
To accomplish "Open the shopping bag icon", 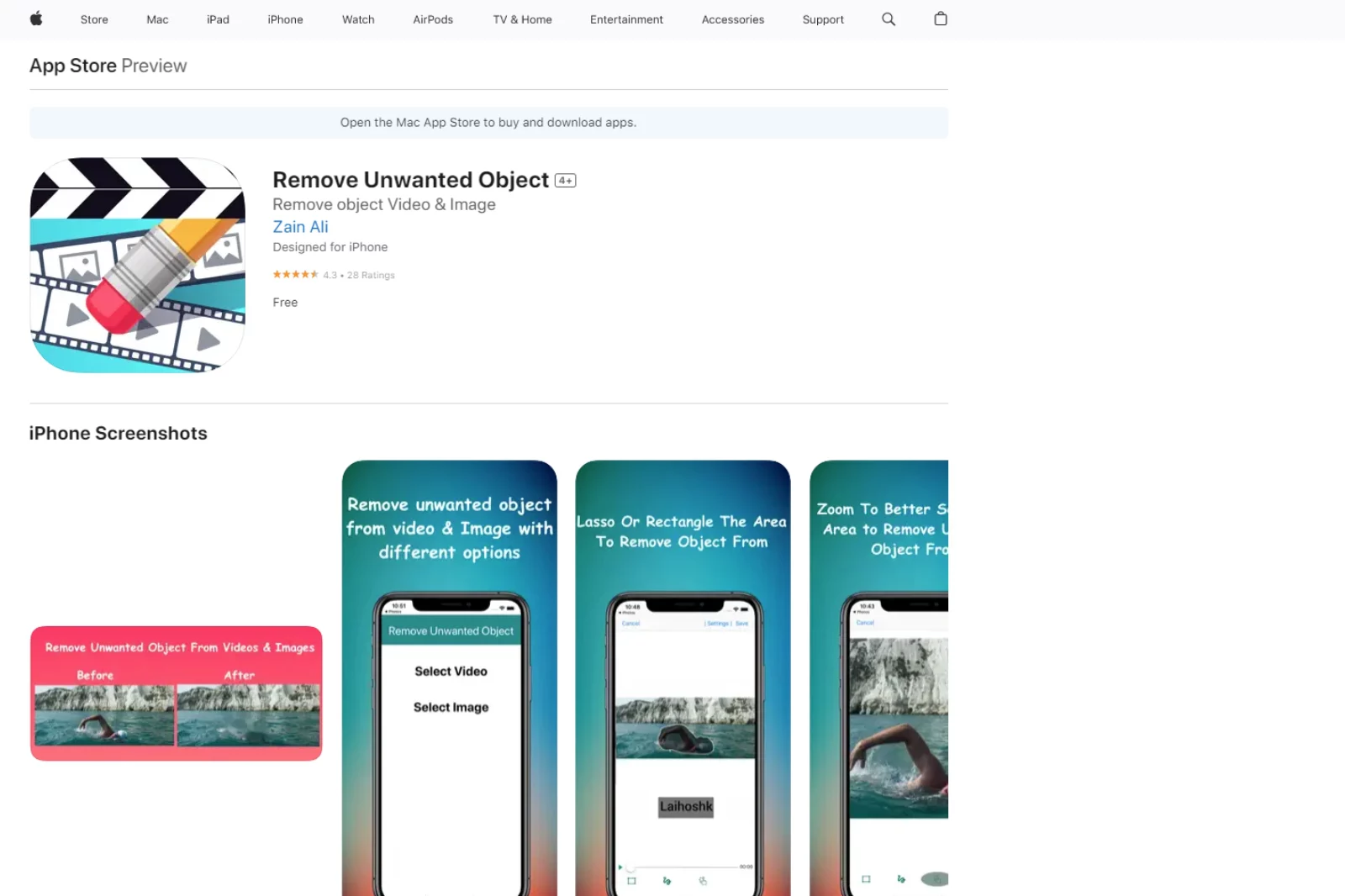I will (x=941, y=18).
